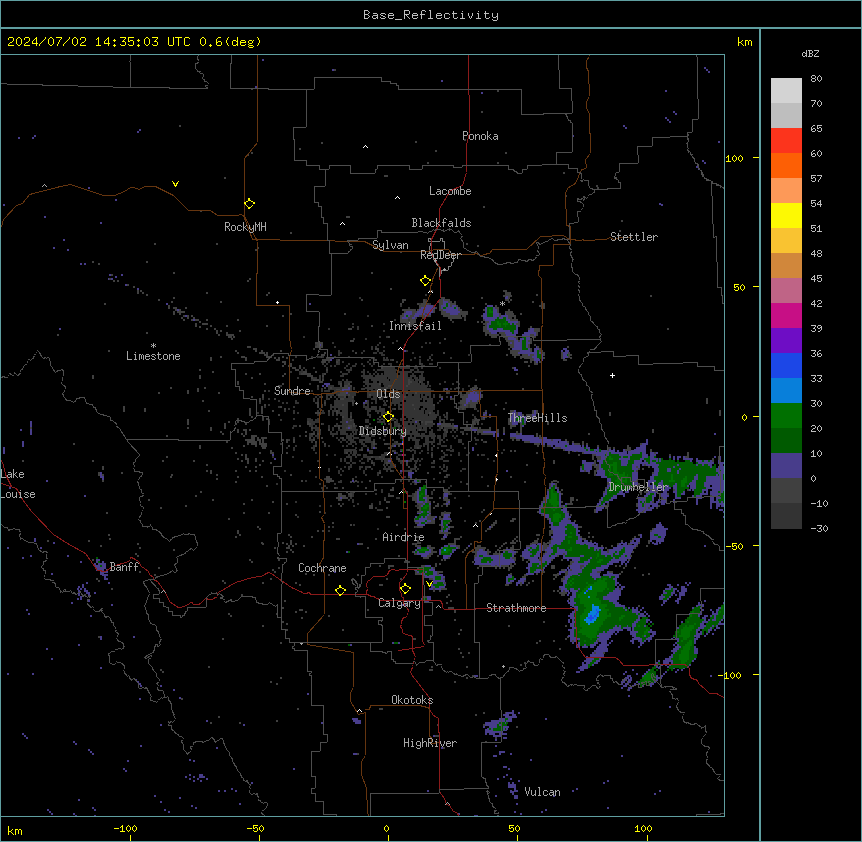This screenshot has height=842, width=862.
Task: Click the yellow V marker northwest of RockyMH
Action: 175,184
